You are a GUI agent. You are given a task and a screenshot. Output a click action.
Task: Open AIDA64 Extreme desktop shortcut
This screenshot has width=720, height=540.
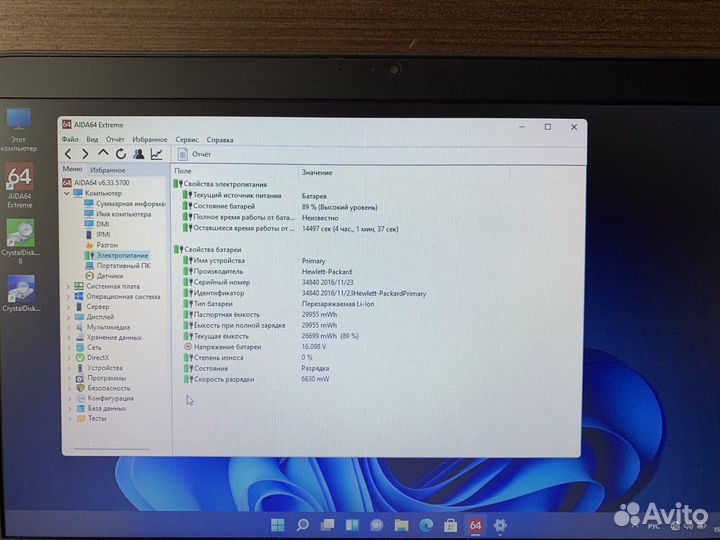pos(19,186)
